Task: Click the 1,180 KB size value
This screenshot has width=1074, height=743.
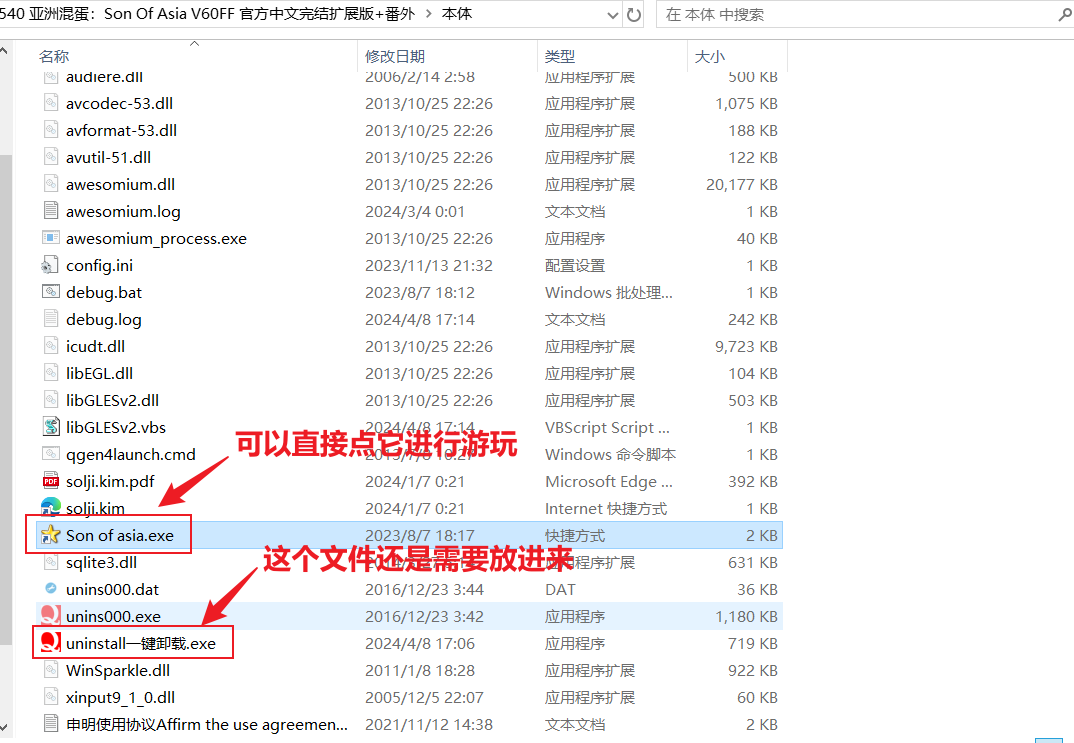Action: pos(747,616)
